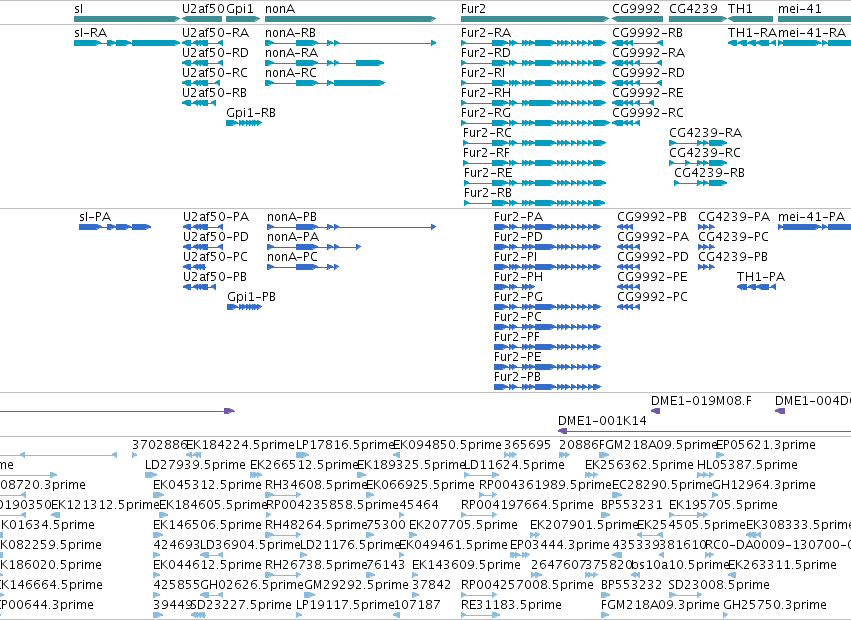The height and width of the screenshot is (620, 851).
Task: Select transcript Gpi1-RB
Action: (244, 123)
